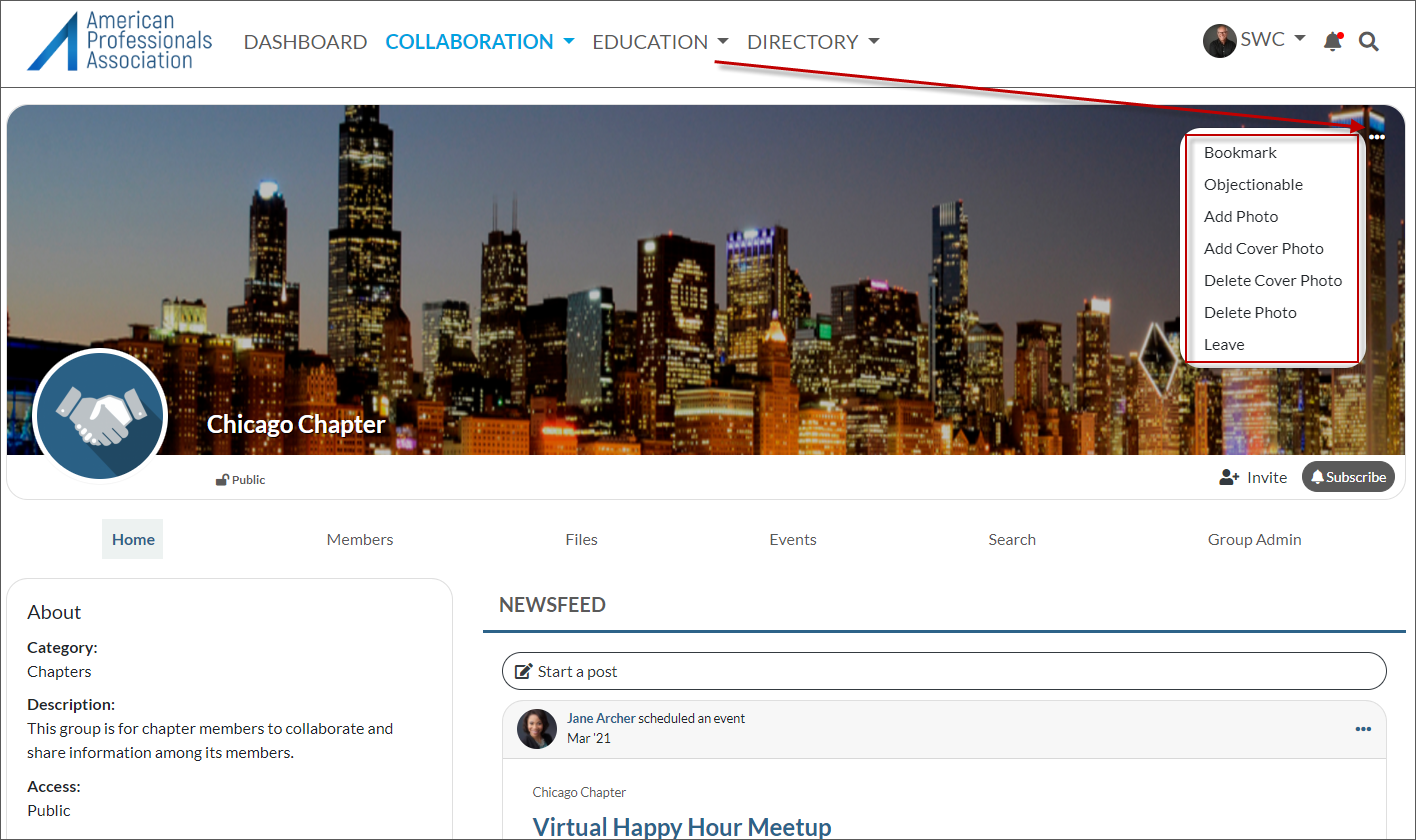The image size is (1416, 840).
Task: Click the SWC user avatar photo
Action: [1219, 41]
